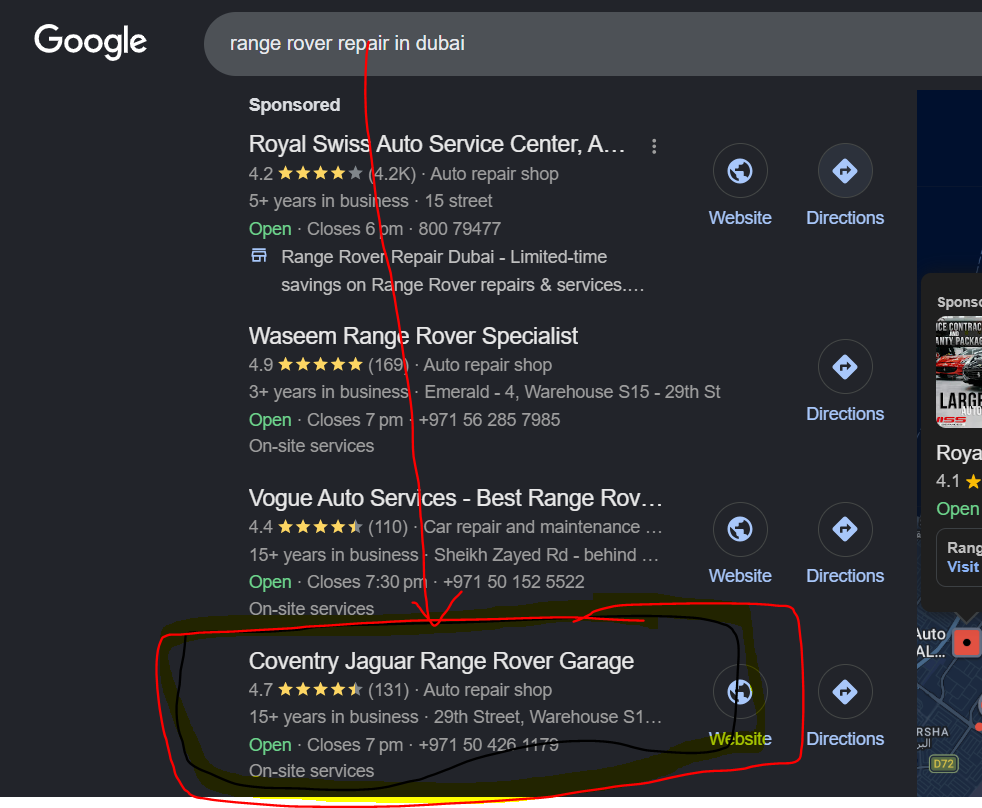
Task: Open Range Rover Repair Dubai limited-time offer
Action: tap(462, 271)
